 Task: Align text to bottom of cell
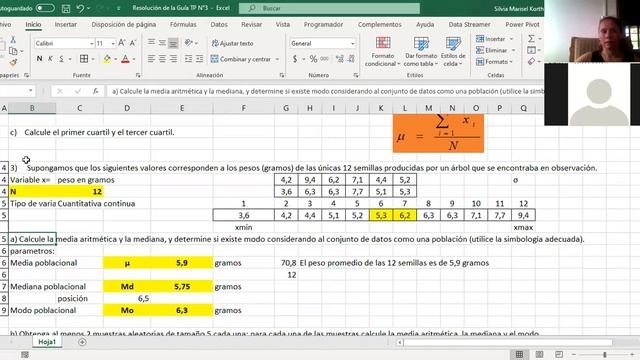pyautogui.click(x=173, y=42)
